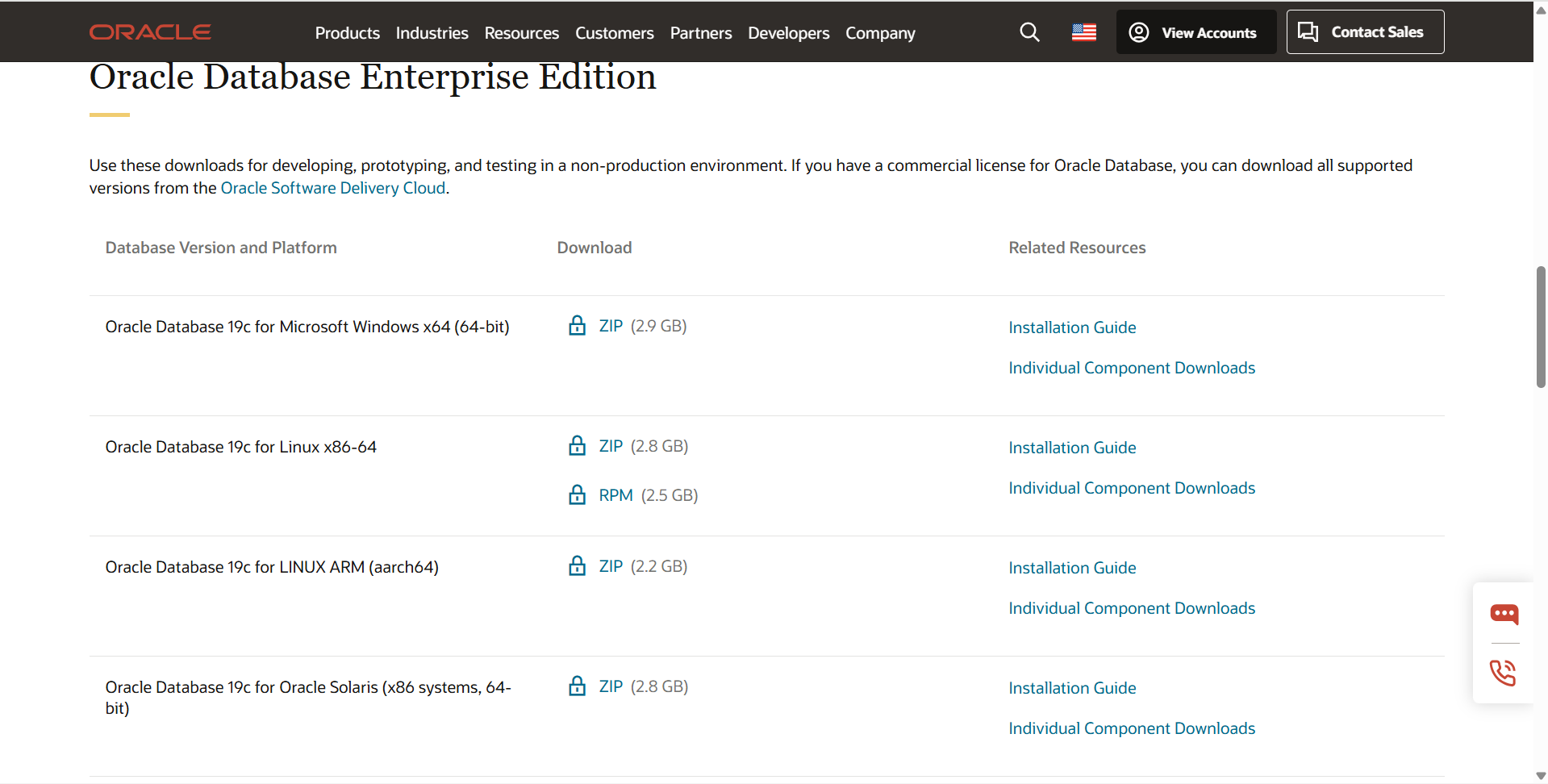Open the Oracle Software Delivery Cloud link
Screen dimensions: 1548x784
click(x=332, y=188)
